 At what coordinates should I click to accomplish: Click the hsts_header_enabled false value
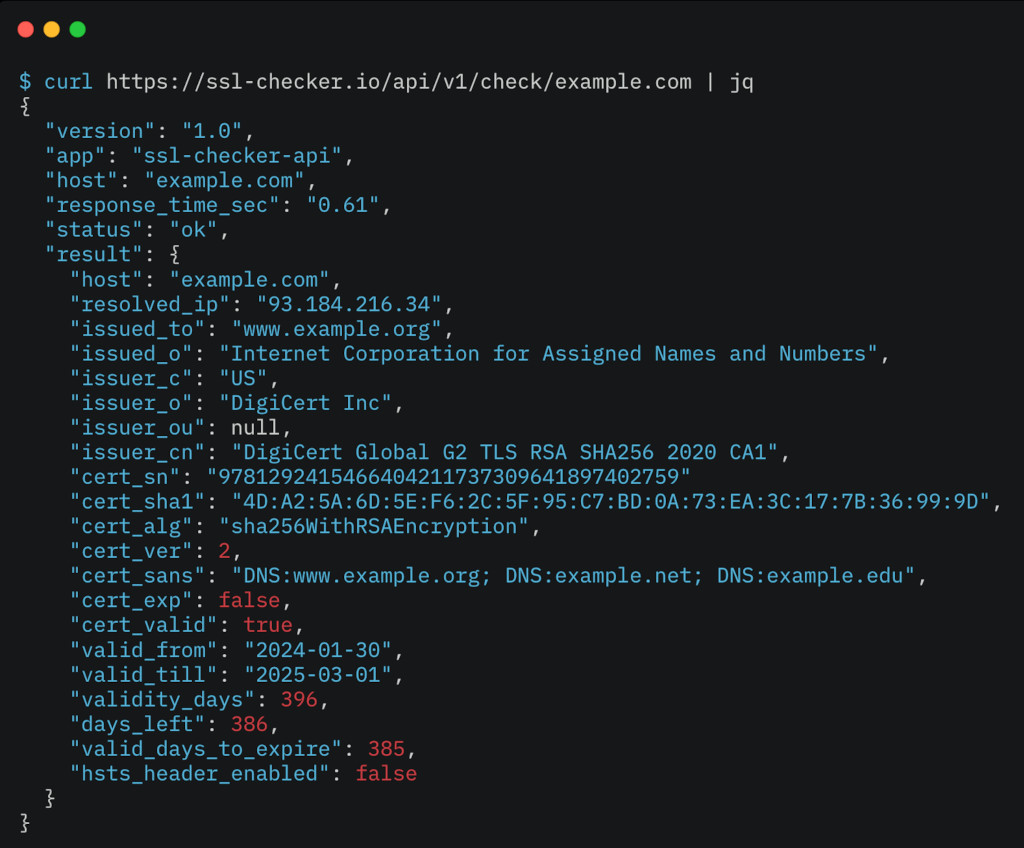pyautogui.click(x=386, y=773)
